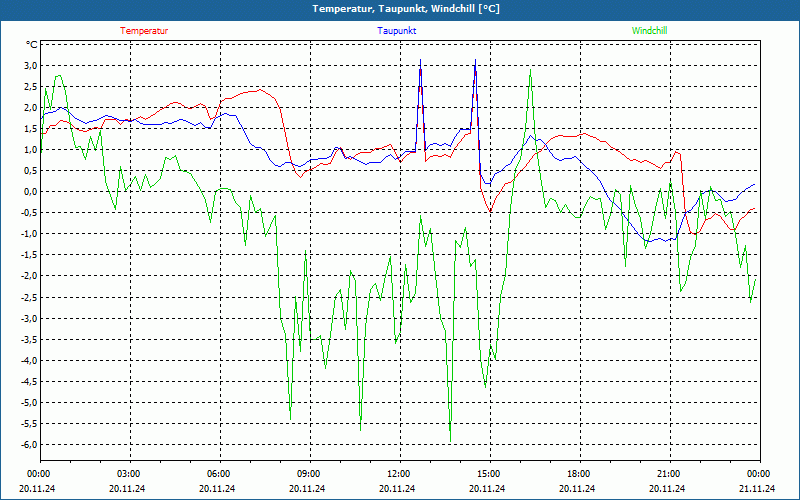Click the 21:00 time label

(667, 474)
